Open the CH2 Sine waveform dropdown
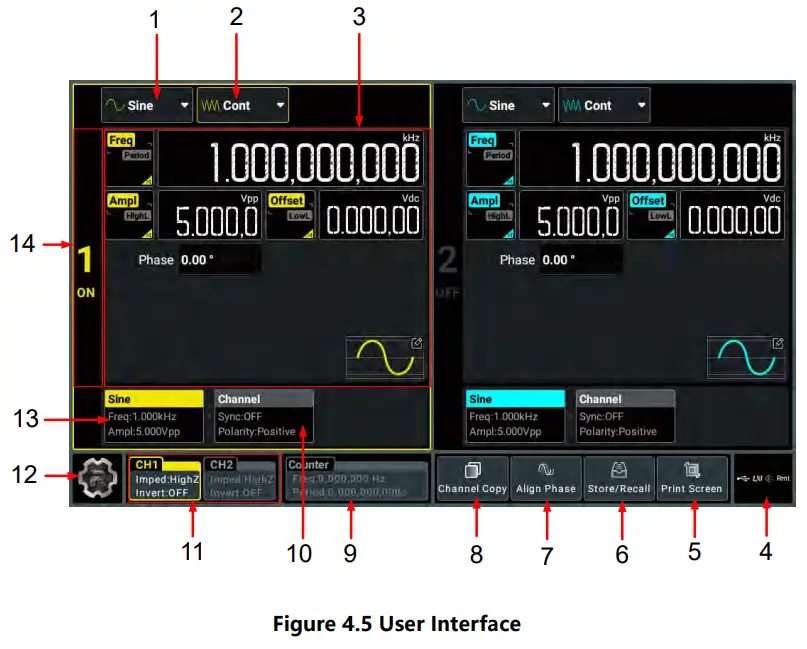This screenshot has width=807, height=649. pyautogui.click(x=508, y=105)
